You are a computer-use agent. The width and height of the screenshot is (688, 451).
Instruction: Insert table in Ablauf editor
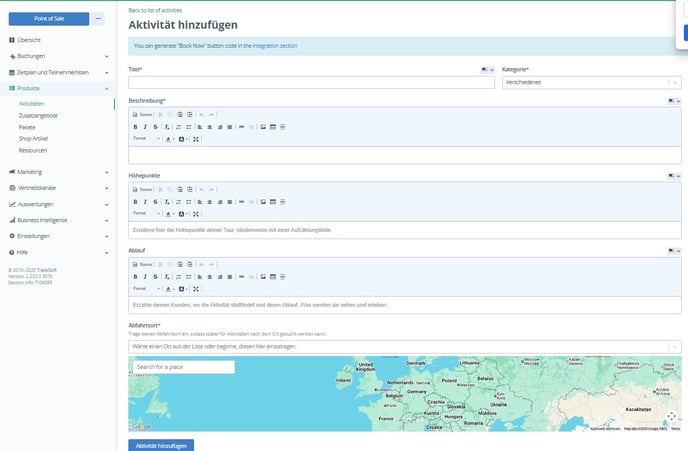pos(273,277)
